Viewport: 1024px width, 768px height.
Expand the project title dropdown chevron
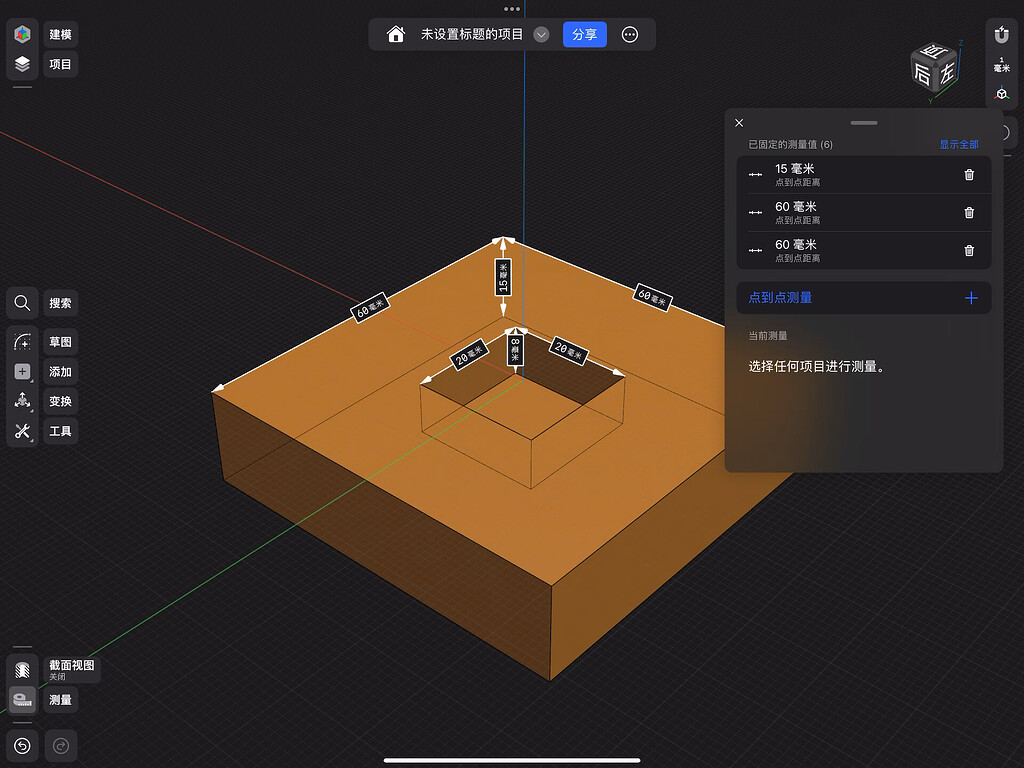click(541, 34)
